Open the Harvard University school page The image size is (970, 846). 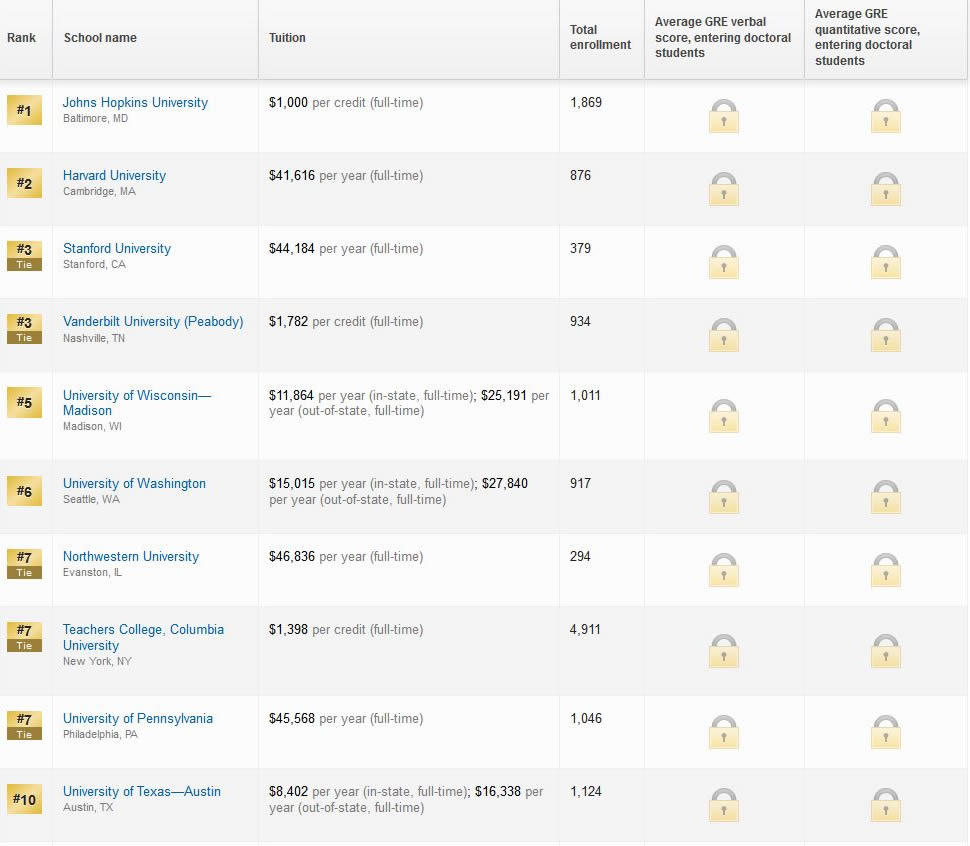click(x=114, y=176)
